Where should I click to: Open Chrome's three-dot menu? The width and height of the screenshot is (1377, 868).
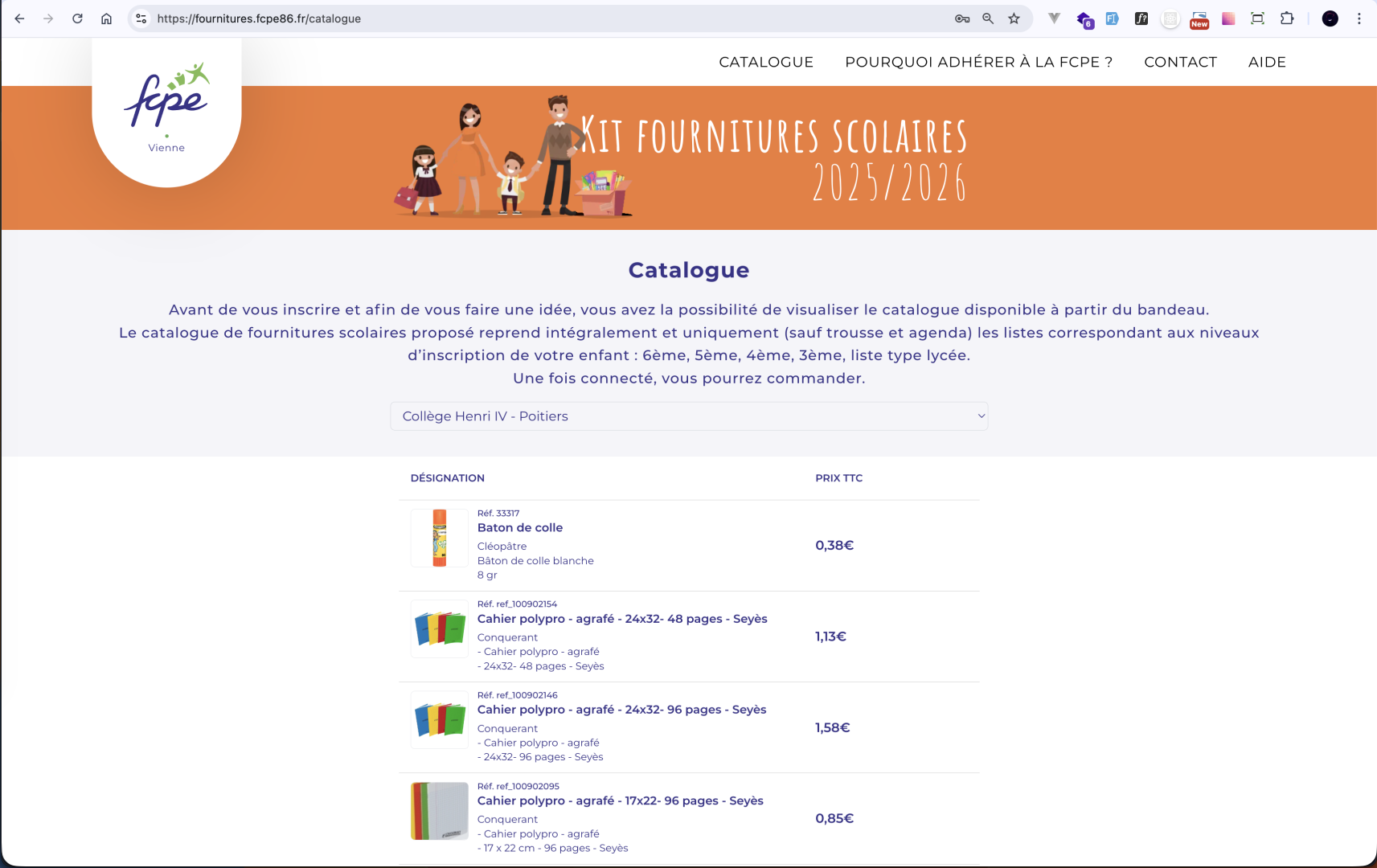point(1359,18)
